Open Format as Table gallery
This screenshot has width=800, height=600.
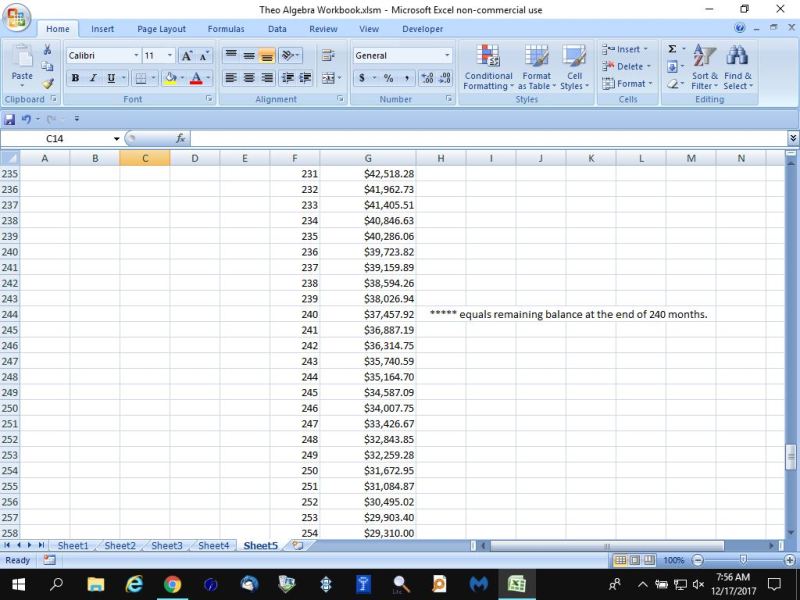537,67
